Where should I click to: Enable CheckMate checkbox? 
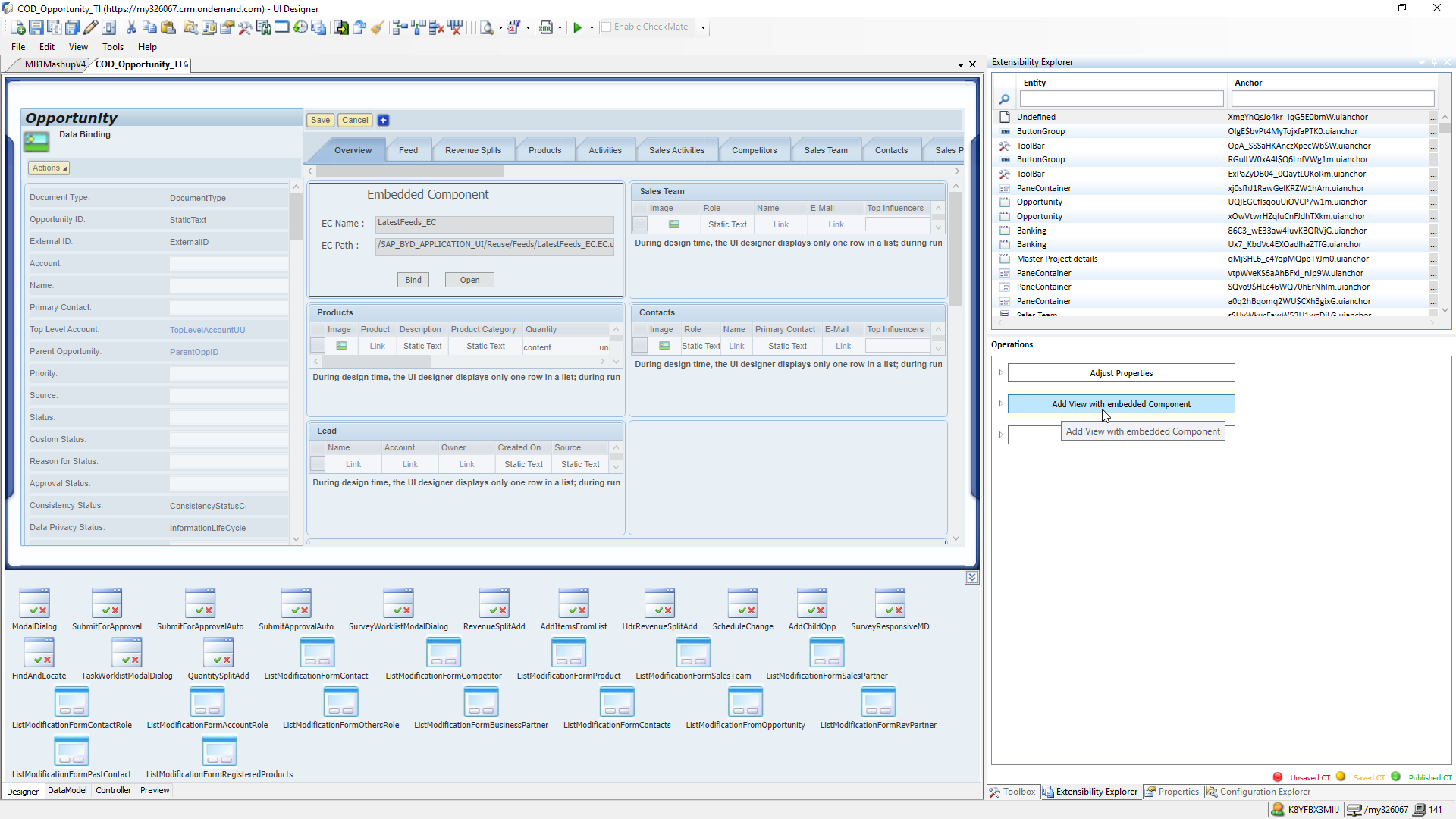click(x=606, y=27)
